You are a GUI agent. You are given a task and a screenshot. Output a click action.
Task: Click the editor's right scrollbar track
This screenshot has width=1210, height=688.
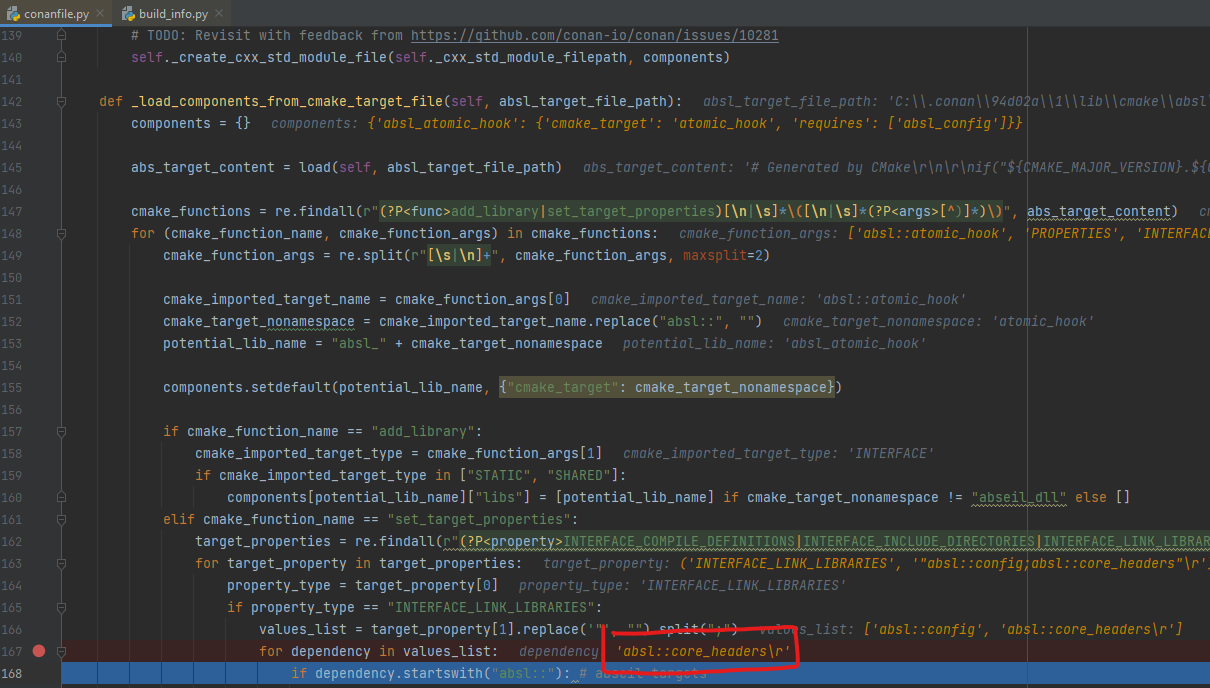1204,350
